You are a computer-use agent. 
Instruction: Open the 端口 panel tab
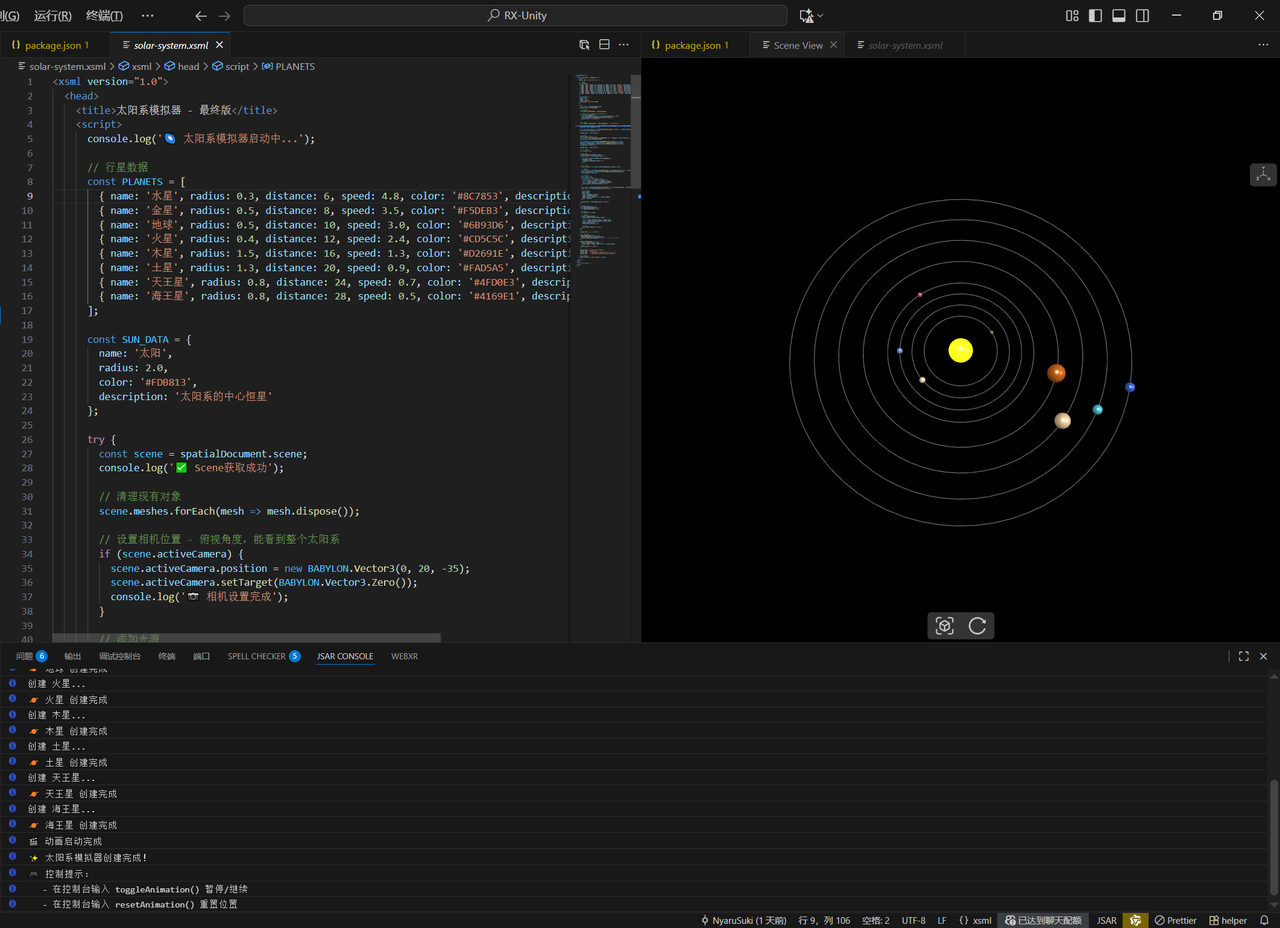[x=201, y=656]
